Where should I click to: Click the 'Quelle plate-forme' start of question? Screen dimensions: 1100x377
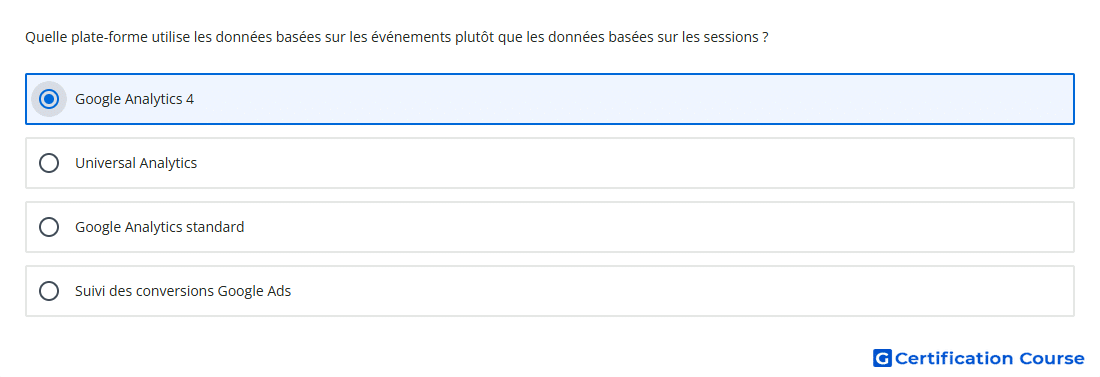tap(82, 37)
